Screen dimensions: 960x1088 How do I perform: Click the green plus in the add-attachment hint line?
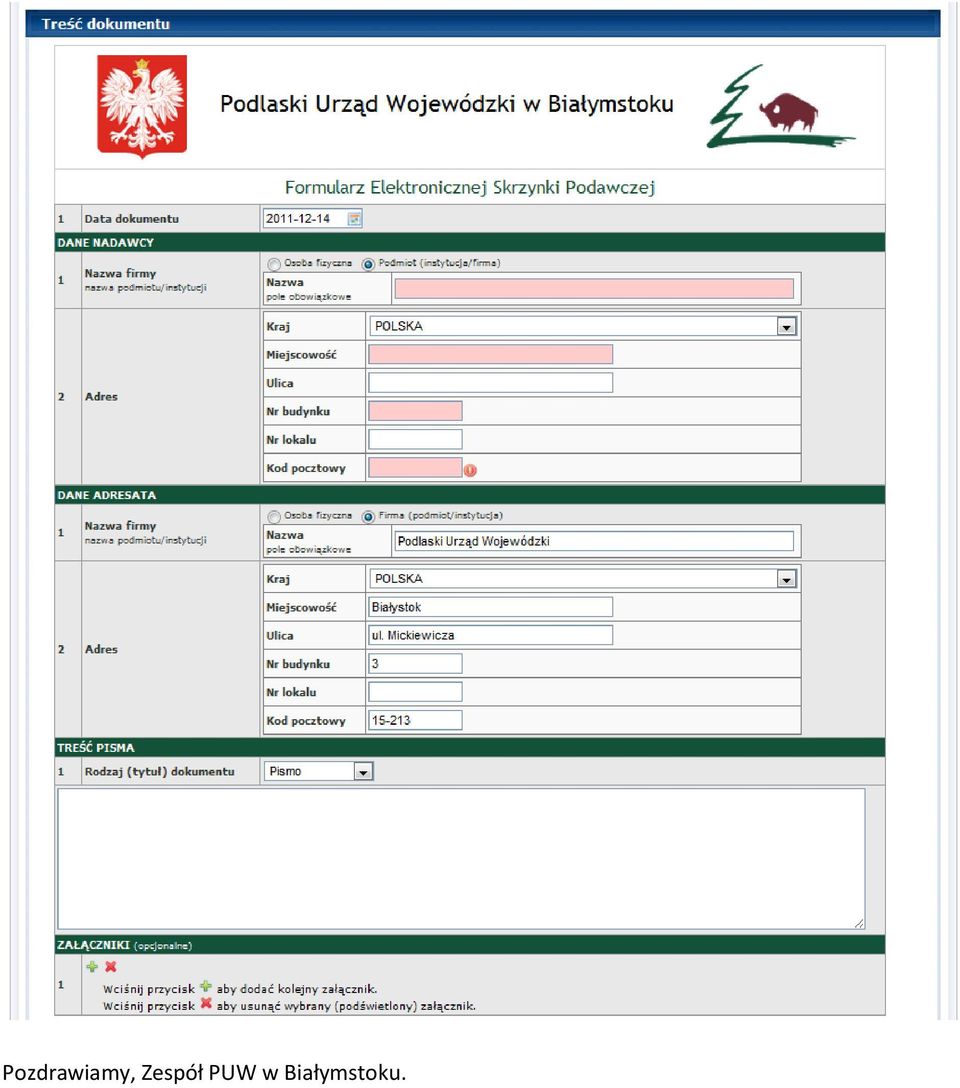tap(206, 986)
